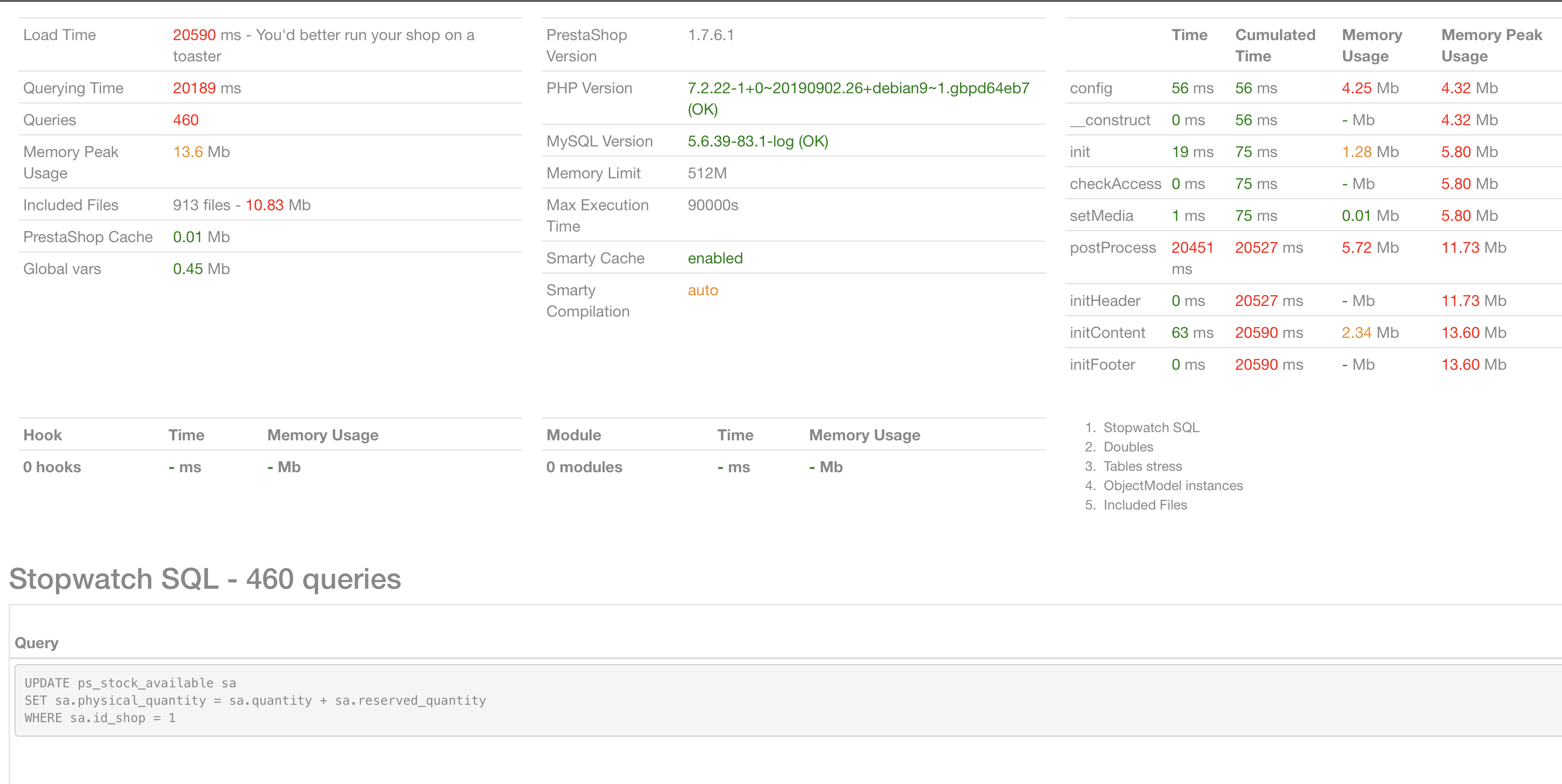Screen dimensions: 1562x784
Task: Click the Smarty Cache enabled value
Action: tap(714, 259)
